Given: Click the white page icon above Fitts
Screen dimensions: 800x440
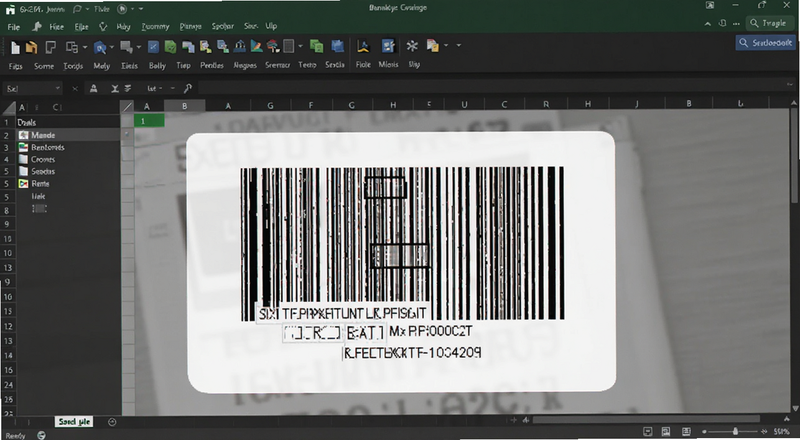Looking at the screenshot, I should coord(15,47).
